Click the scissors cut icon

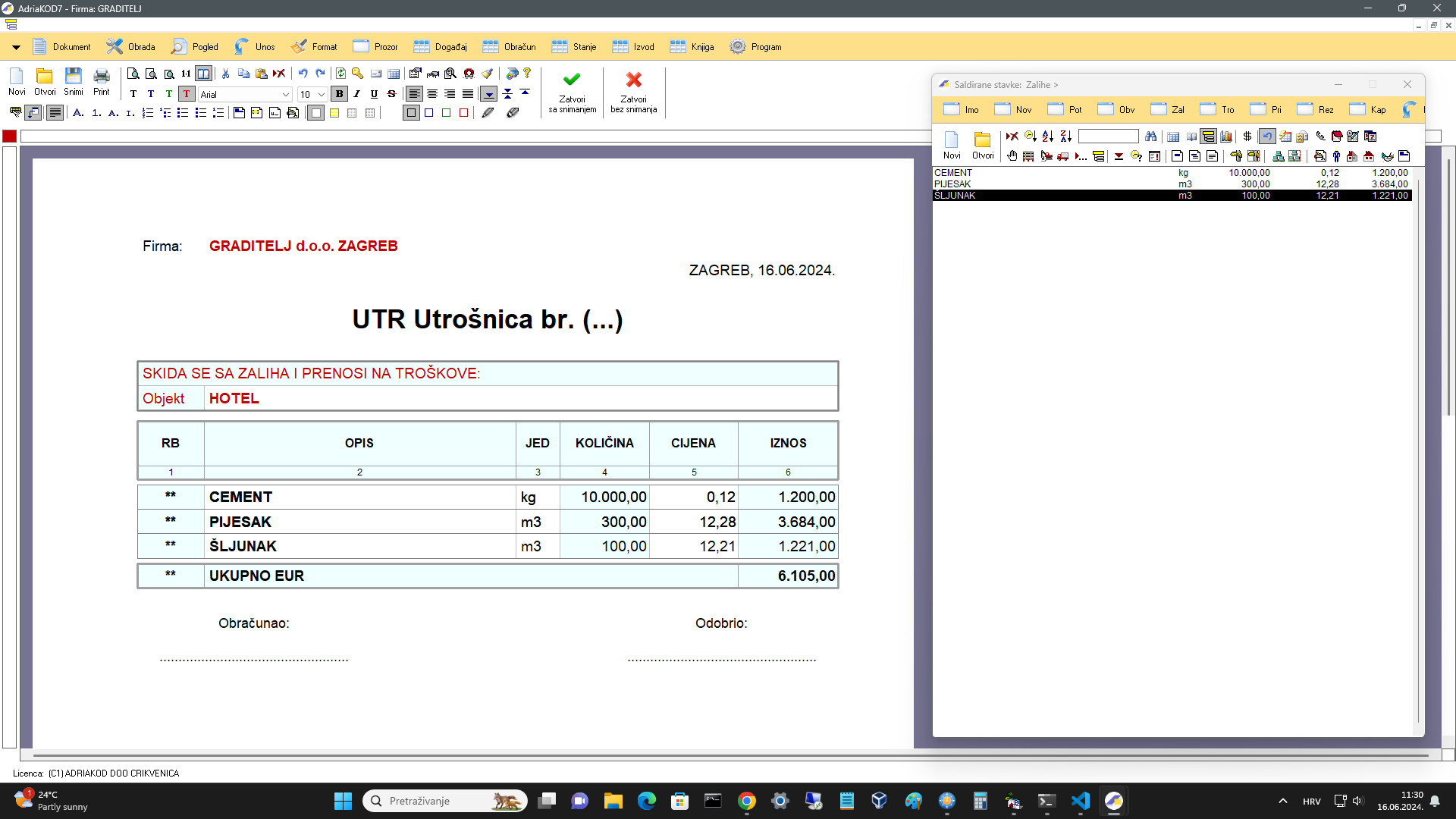point(225,74)
